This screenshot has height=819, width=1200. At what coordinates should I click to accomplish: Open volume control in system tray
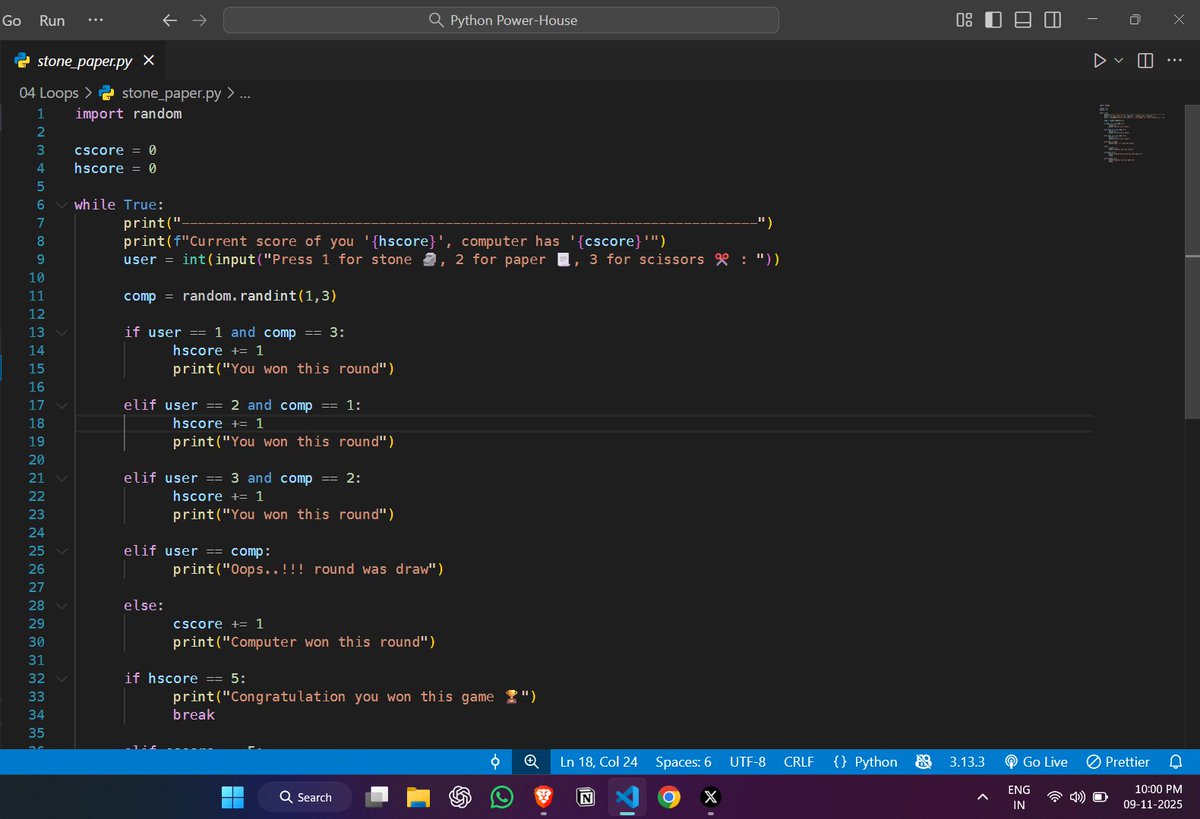(x=1077, y=797)
